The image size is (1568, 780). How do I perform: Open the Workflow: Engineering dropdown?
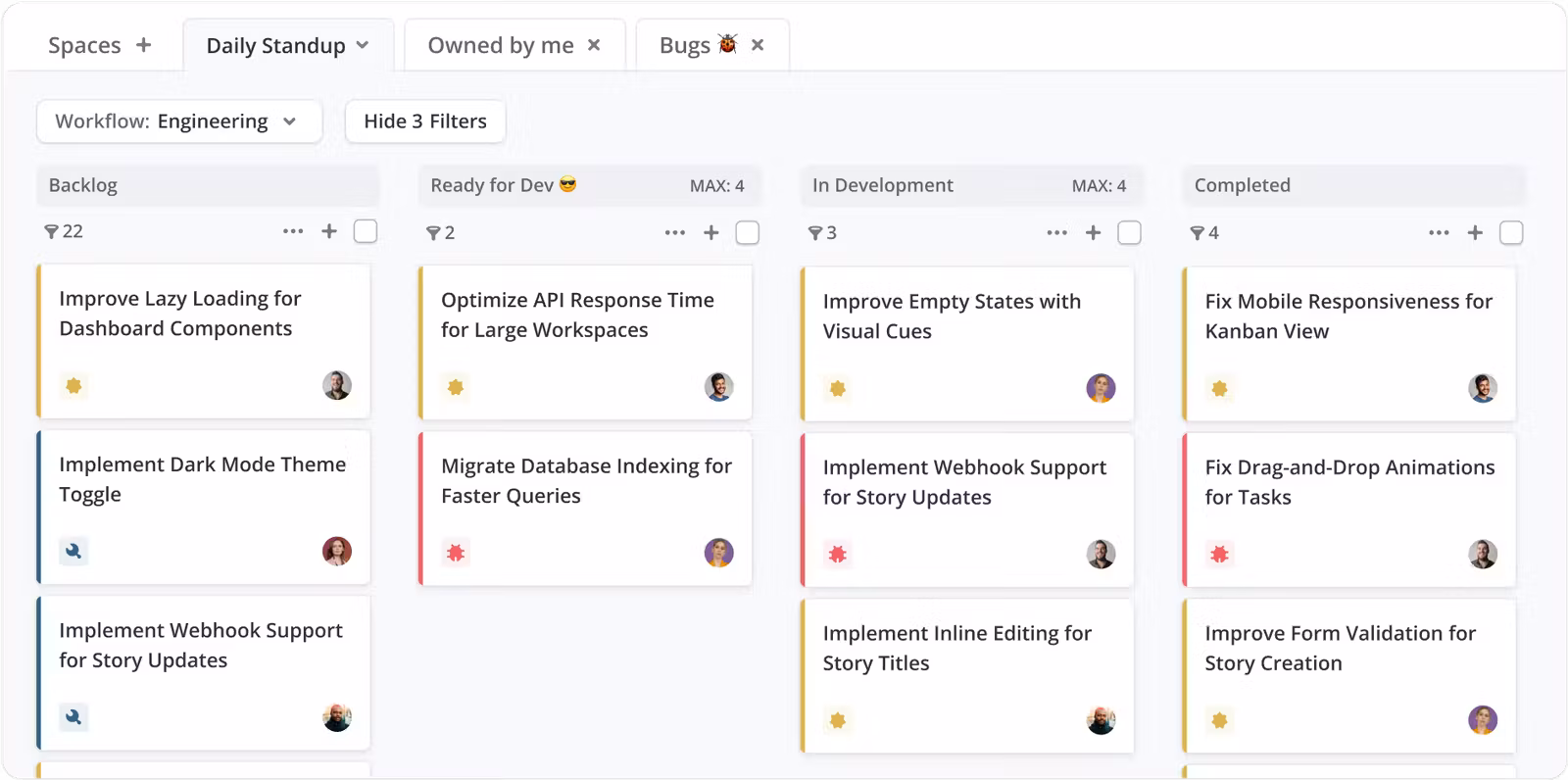pyautogui.click(x=179, y=122)
